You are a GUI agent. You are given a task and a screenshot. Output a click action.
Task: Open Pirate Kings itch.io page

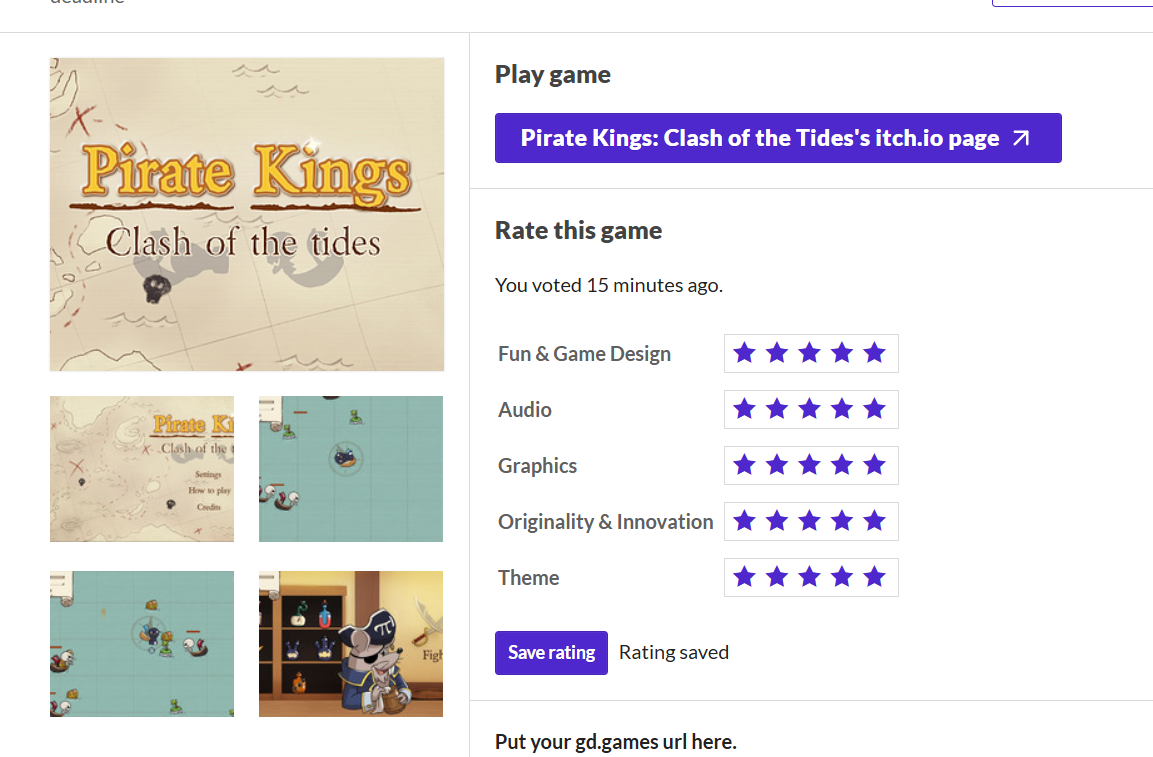click(x=760, y=138)
